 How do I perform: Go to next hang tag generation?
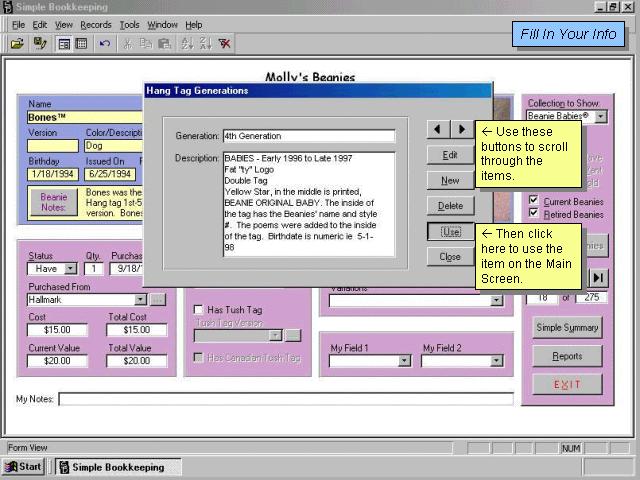point(461,129)
